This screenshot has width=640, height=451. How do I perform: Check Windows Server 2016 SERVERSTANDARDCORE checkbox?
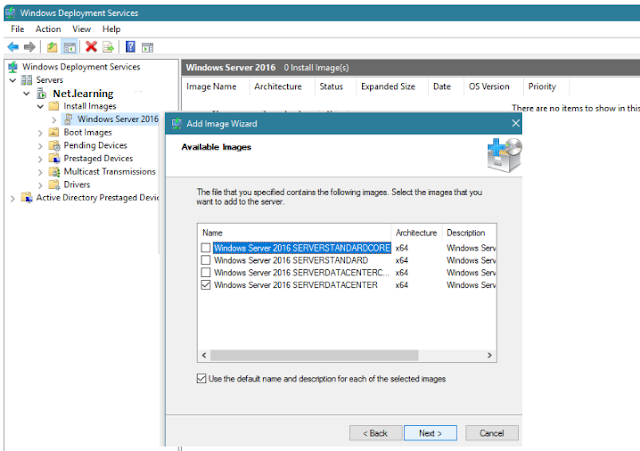click(x=206, y=248)
